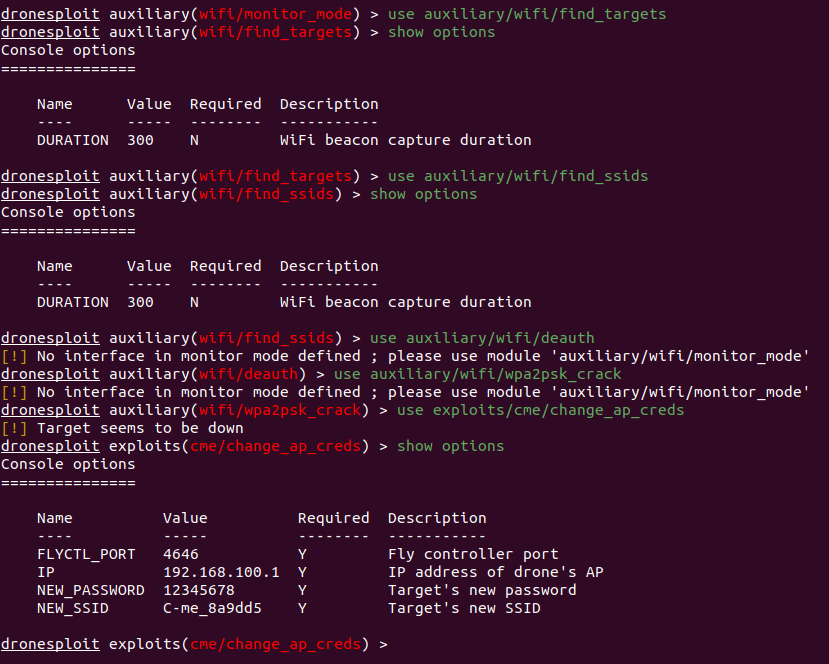Screen dimensions: 829x664
Task: Click the 'Target's new SSID' description
Action: 464,608
